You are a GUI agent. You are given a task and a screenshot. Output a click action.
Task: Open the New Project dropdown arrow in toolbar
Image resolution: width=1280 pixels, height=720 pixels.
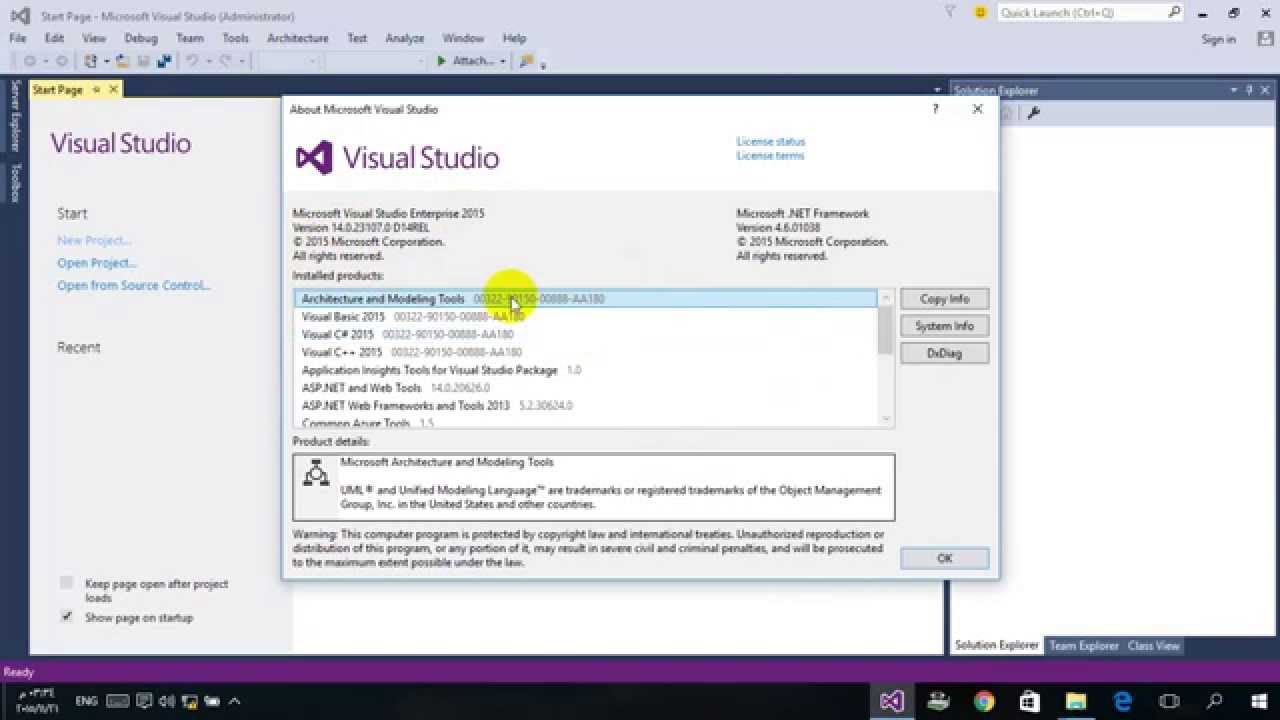pyautogui.click(x=106, y=61)
